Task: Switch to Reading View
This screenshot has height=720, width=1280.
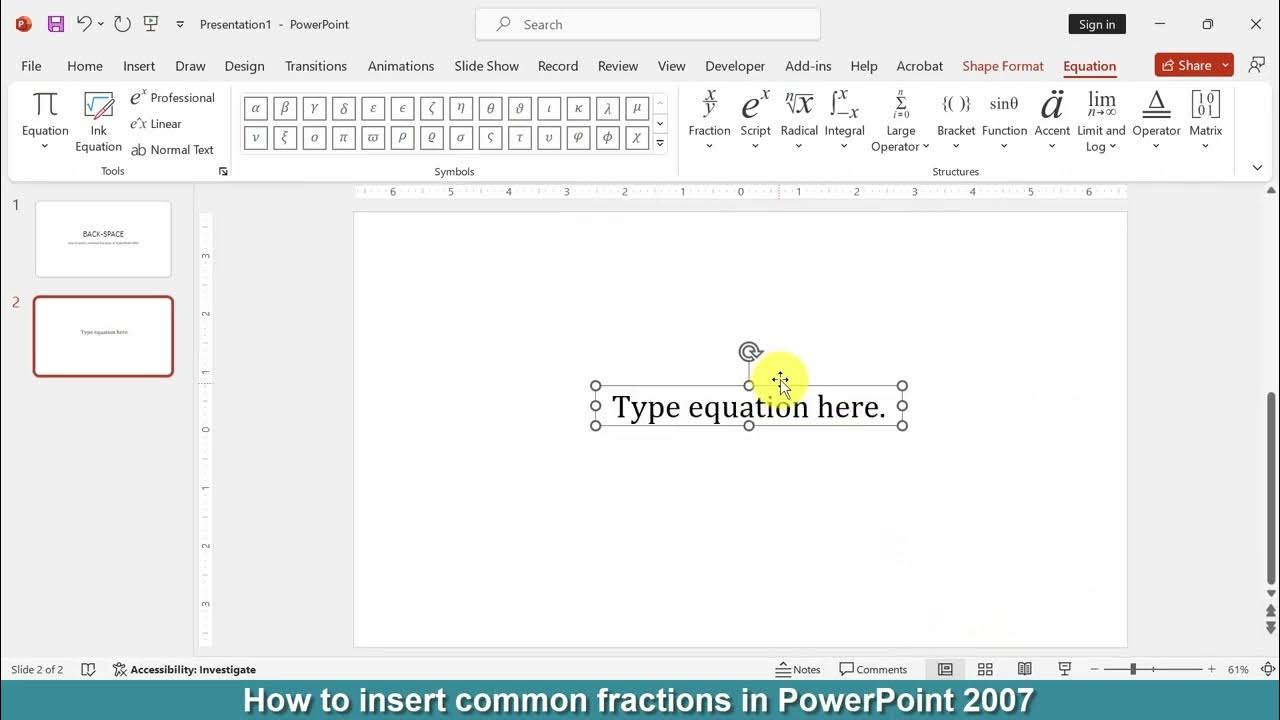Action: click(1025, 669)
